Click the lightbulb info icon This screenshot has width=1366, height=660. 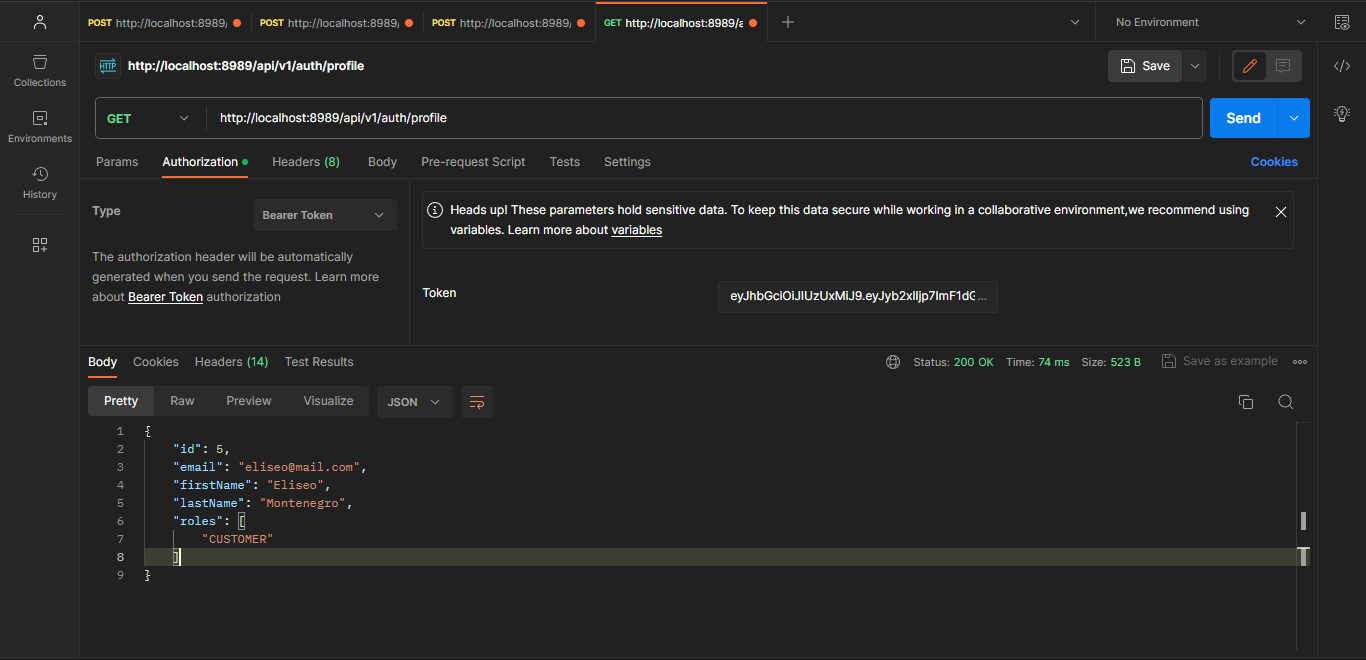pos(1342,114)
